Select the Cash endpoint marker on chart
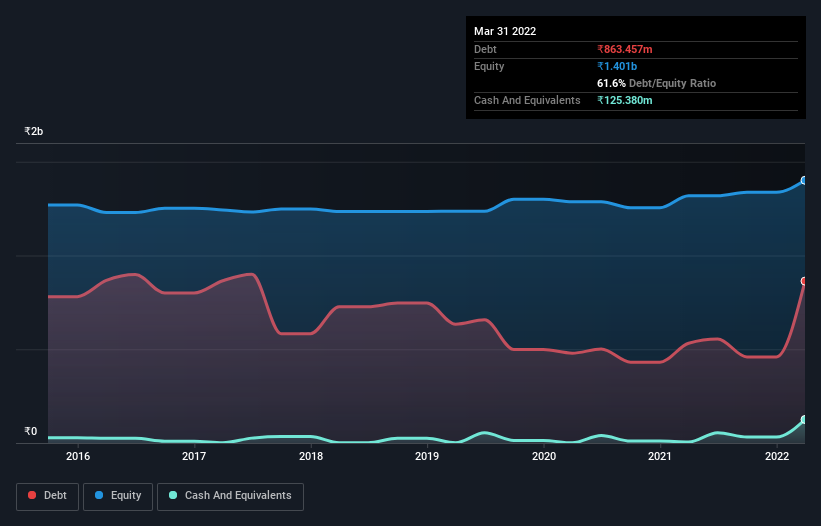Image resolution: width=821 pixels, height=526 pixels. (x=804, y=420)
